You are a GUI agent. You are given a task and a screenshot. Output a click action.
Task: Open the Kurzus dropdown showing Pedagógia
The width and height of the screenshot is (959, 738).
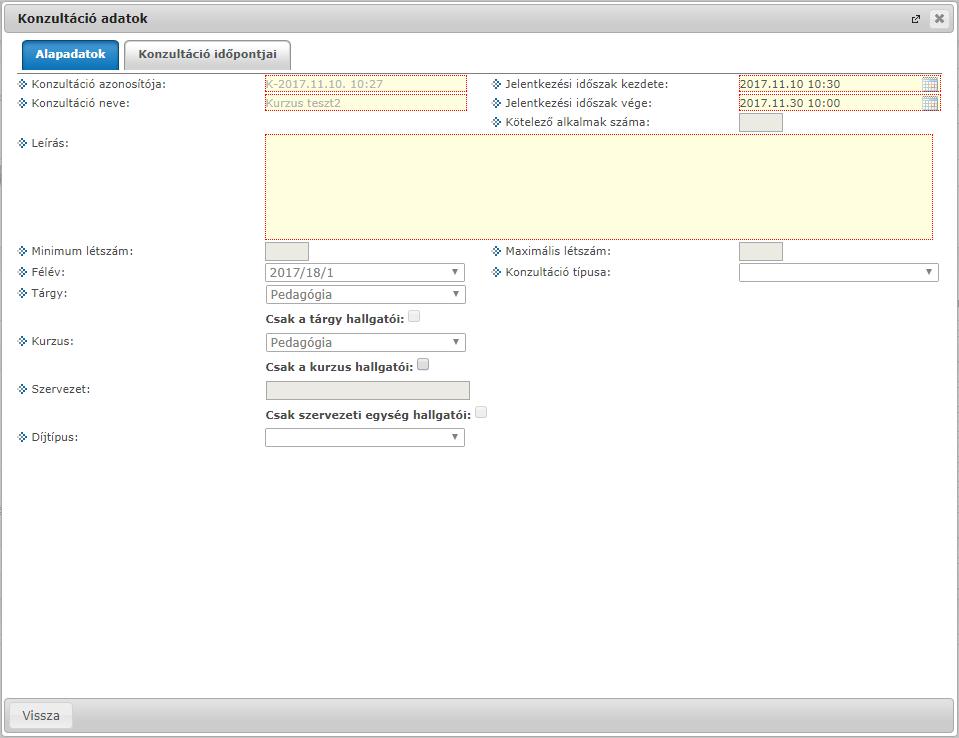click(x=366, y=342)
